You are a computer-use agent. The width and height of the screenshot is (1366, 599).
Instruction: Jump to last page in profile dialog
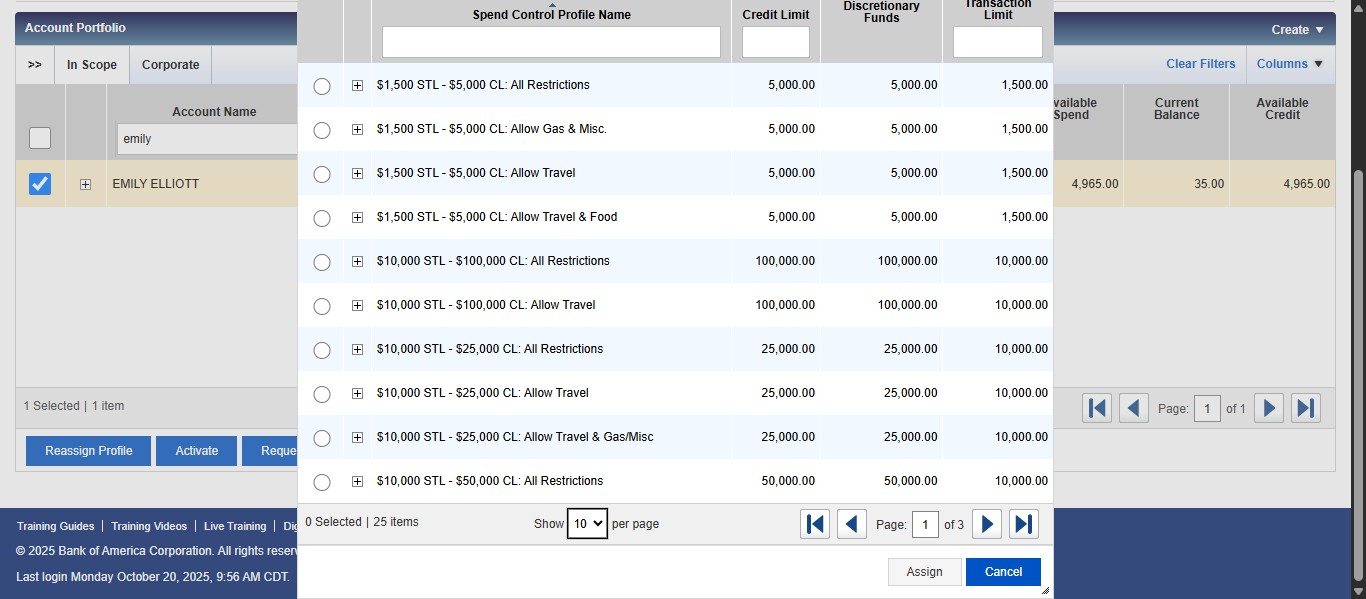tap(1023, 524)
